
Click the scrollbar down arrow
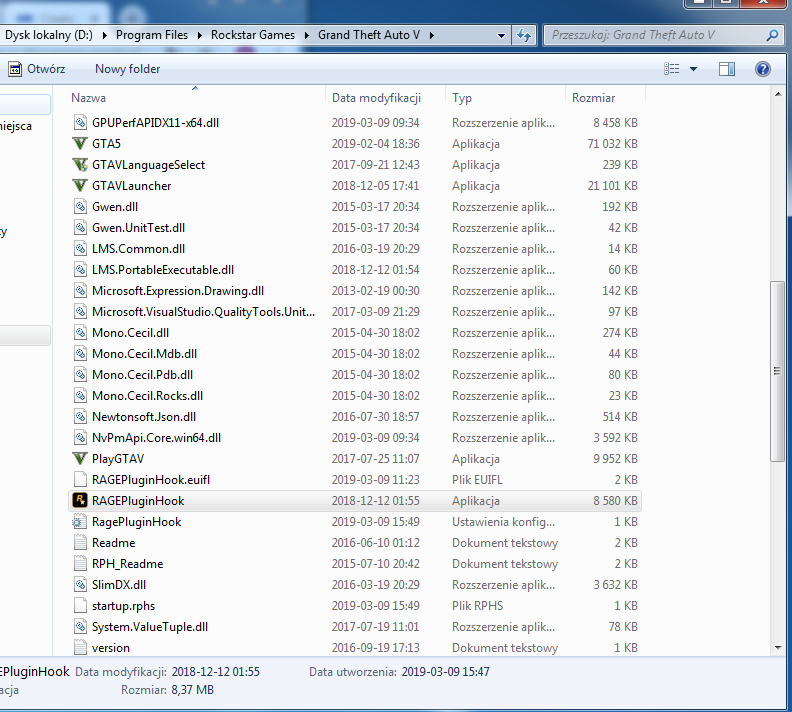tap(778, 648)
